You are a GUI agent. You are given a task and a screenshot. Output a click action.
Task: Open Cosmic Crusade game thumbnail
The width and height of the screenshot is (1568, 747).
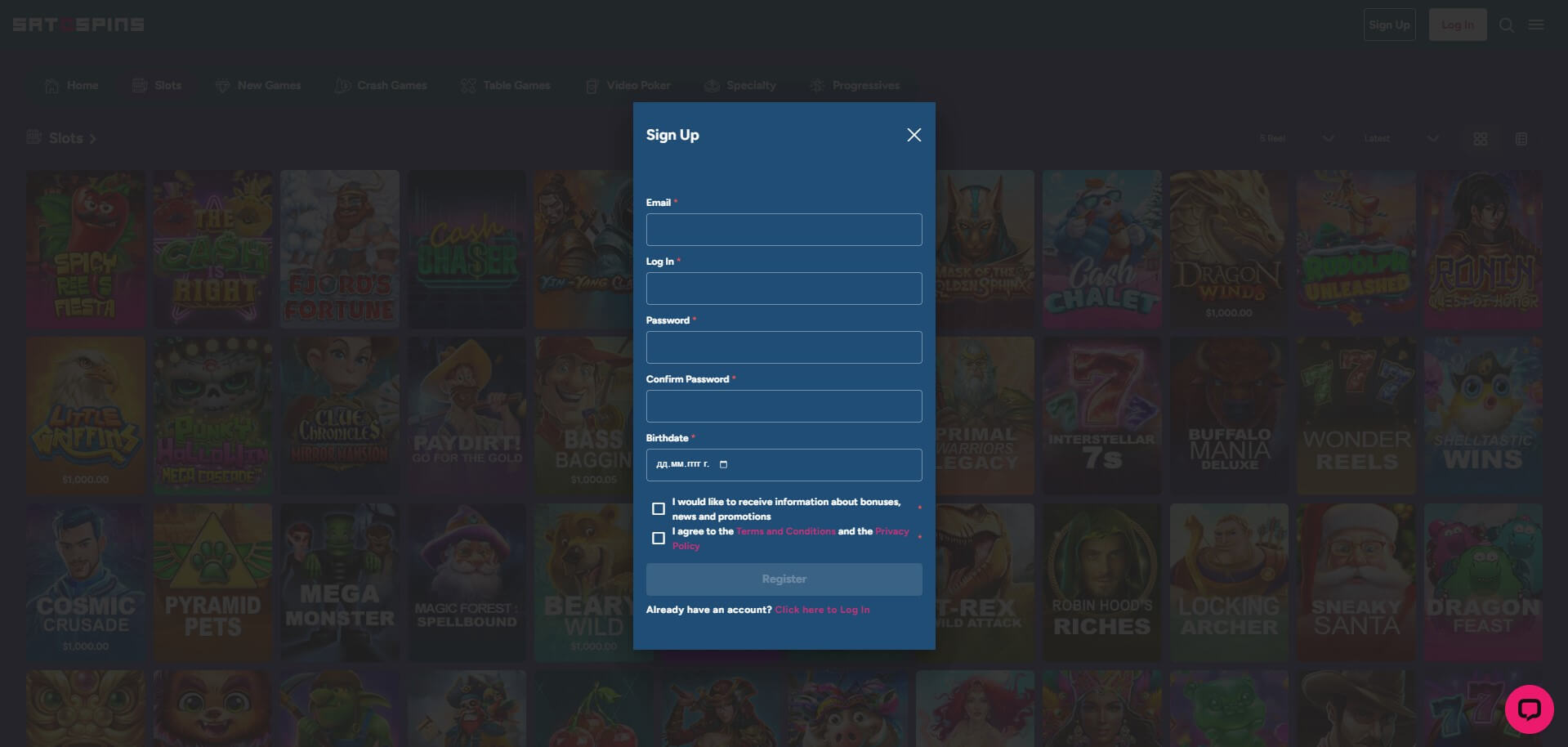tap(85, 583)
